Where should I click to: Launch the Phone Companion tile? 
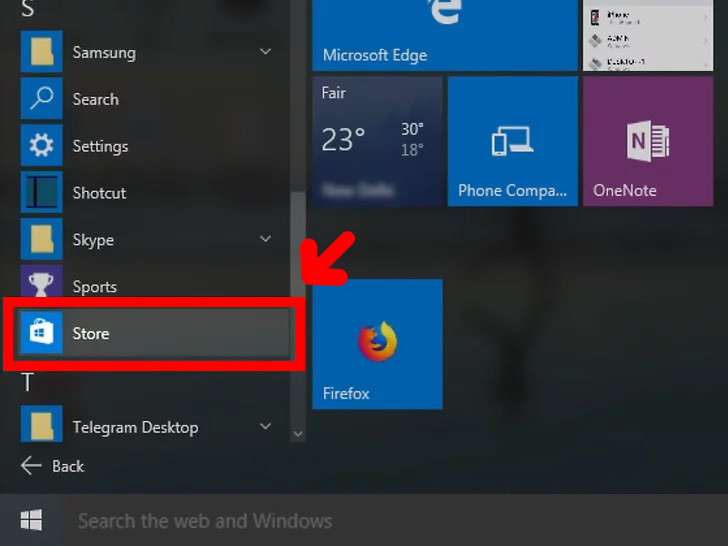click(x=513, y=141)
